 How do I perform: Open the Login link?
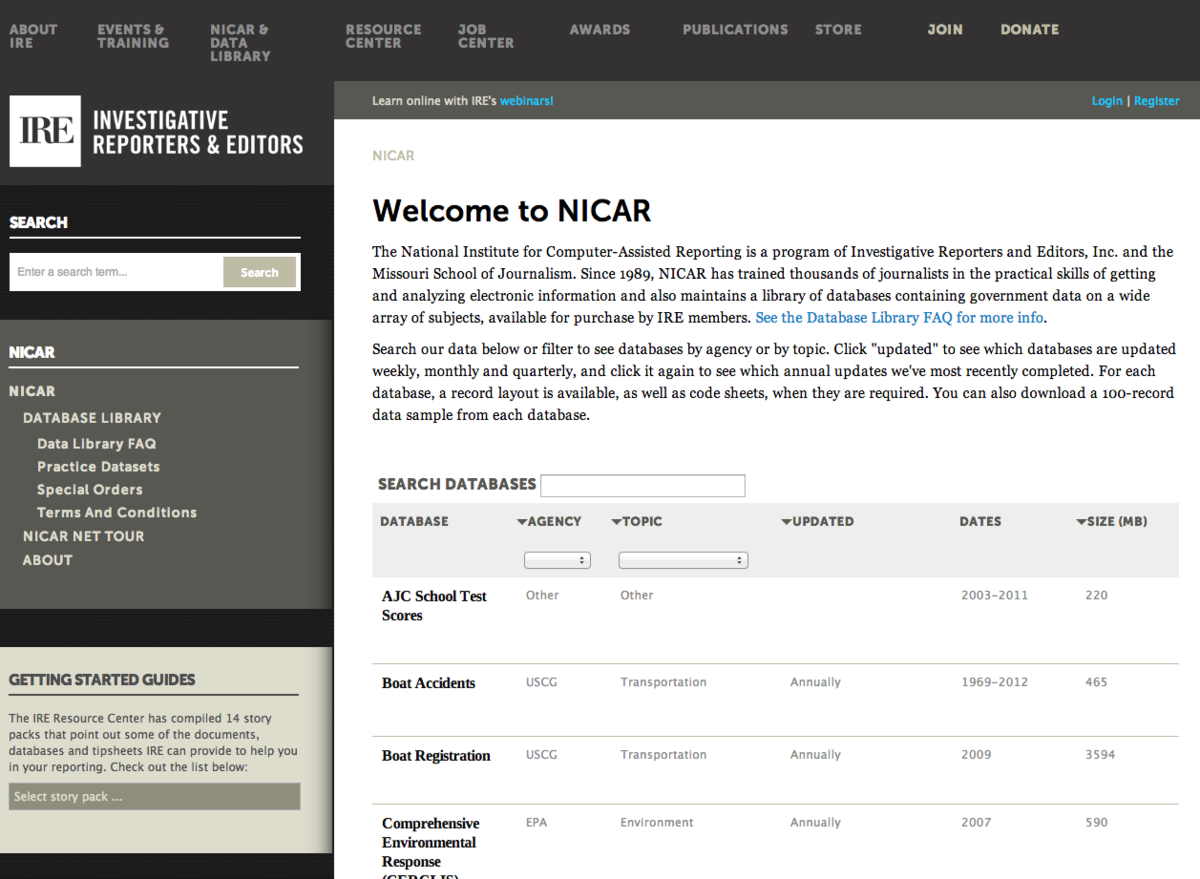pos(1106,101)
